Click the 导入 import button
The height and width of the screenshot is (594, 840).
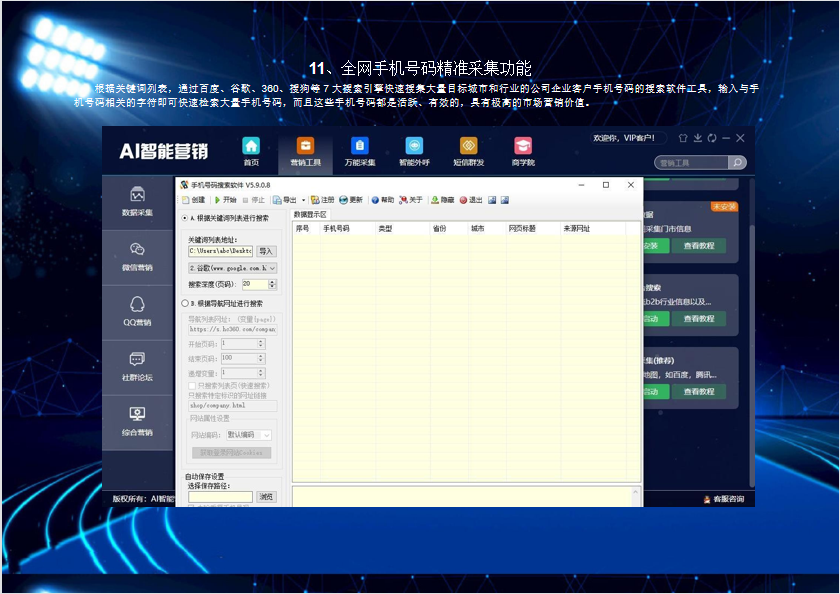tap(266, 251)
